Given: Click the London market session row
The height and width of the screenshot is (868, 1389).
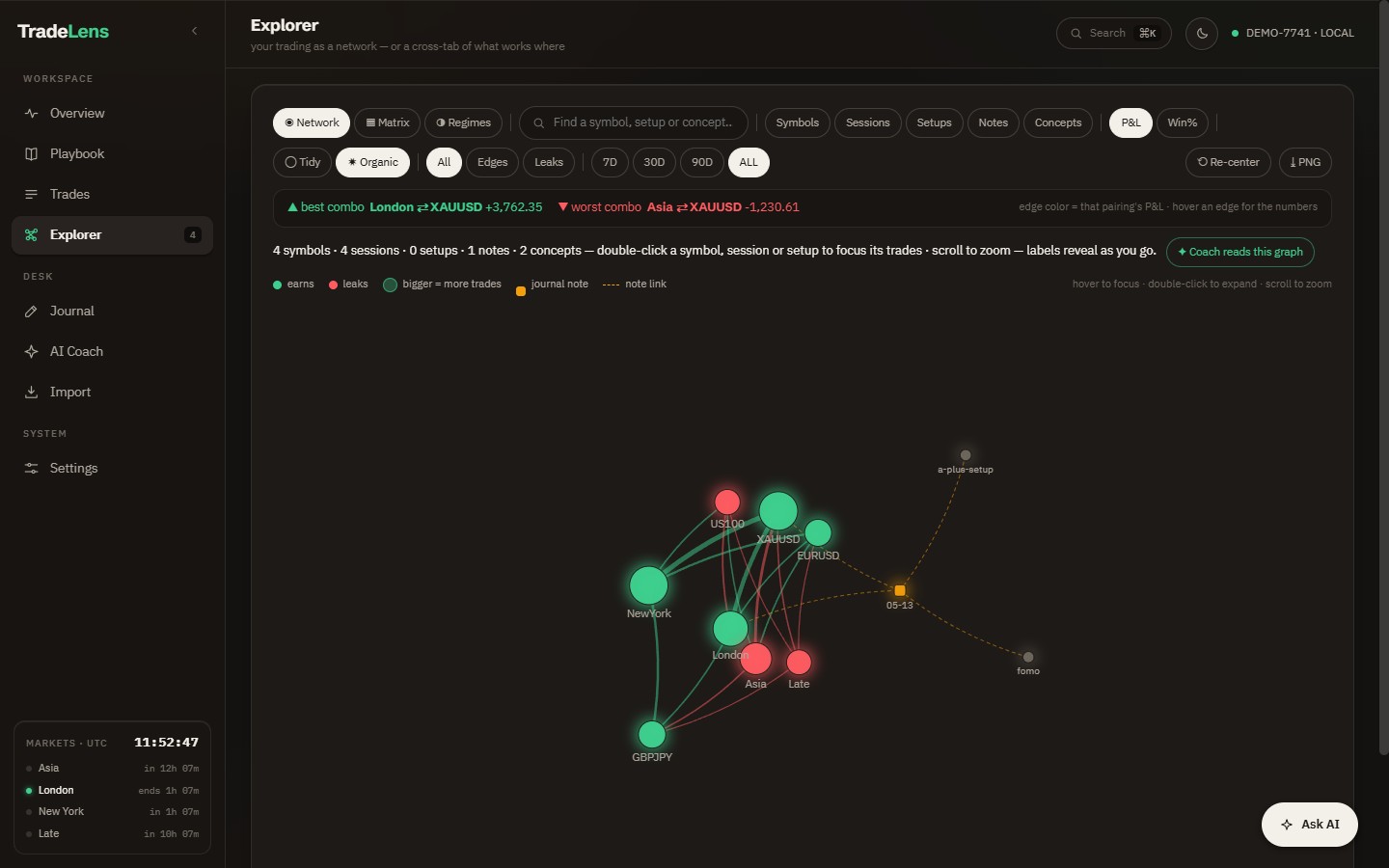Looking at the screenshot, I should tap(113, 790).
